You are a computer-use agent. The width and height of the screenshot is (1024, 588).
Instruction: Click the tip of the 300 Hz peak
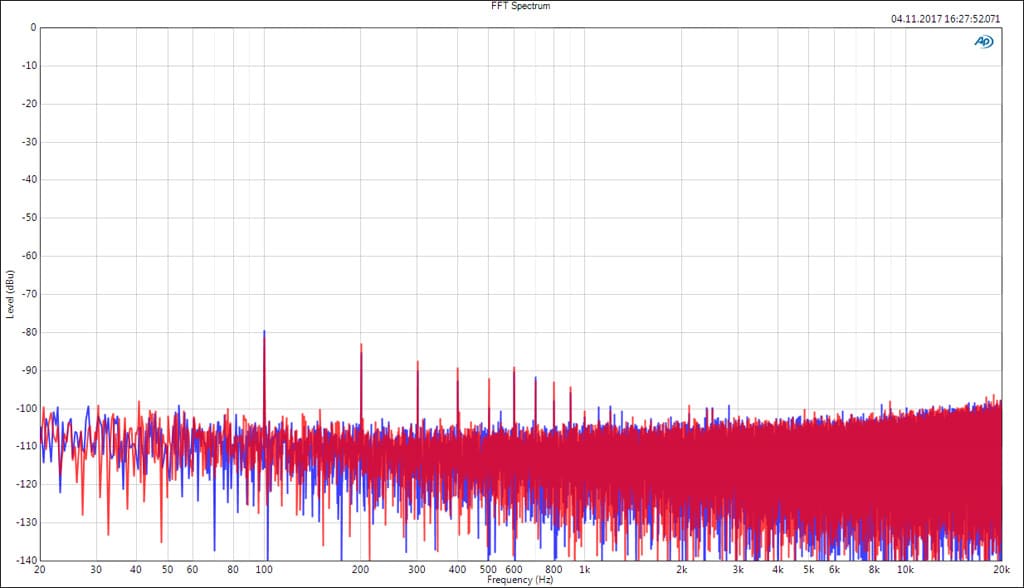pyautogui.click(x=418, y=361)
